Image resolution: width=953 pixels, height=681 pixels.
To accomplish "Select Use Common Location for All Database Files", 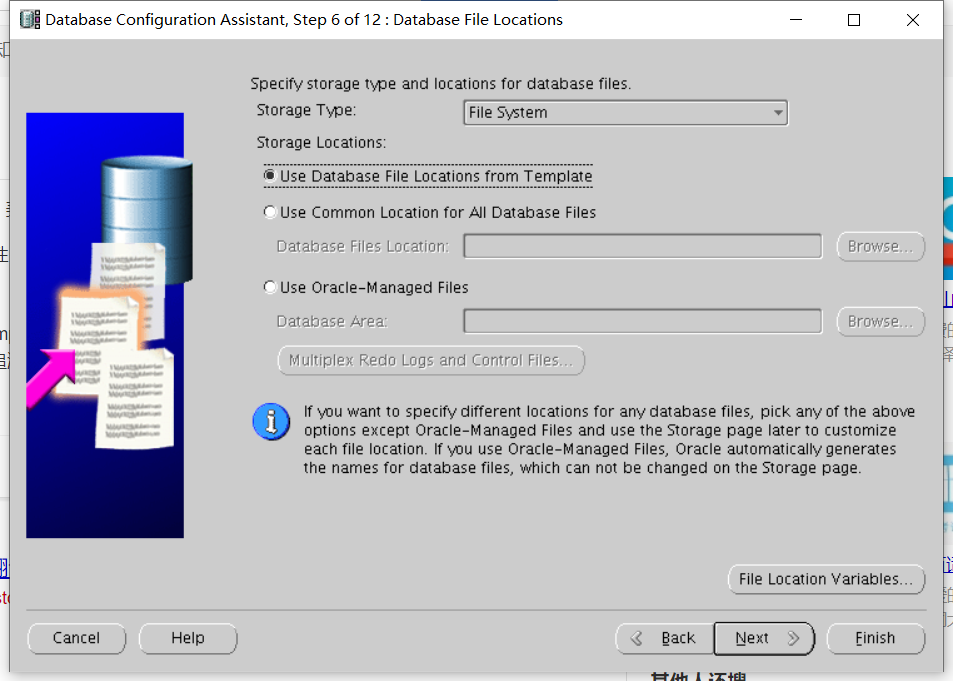I will (x=430, y=212).
